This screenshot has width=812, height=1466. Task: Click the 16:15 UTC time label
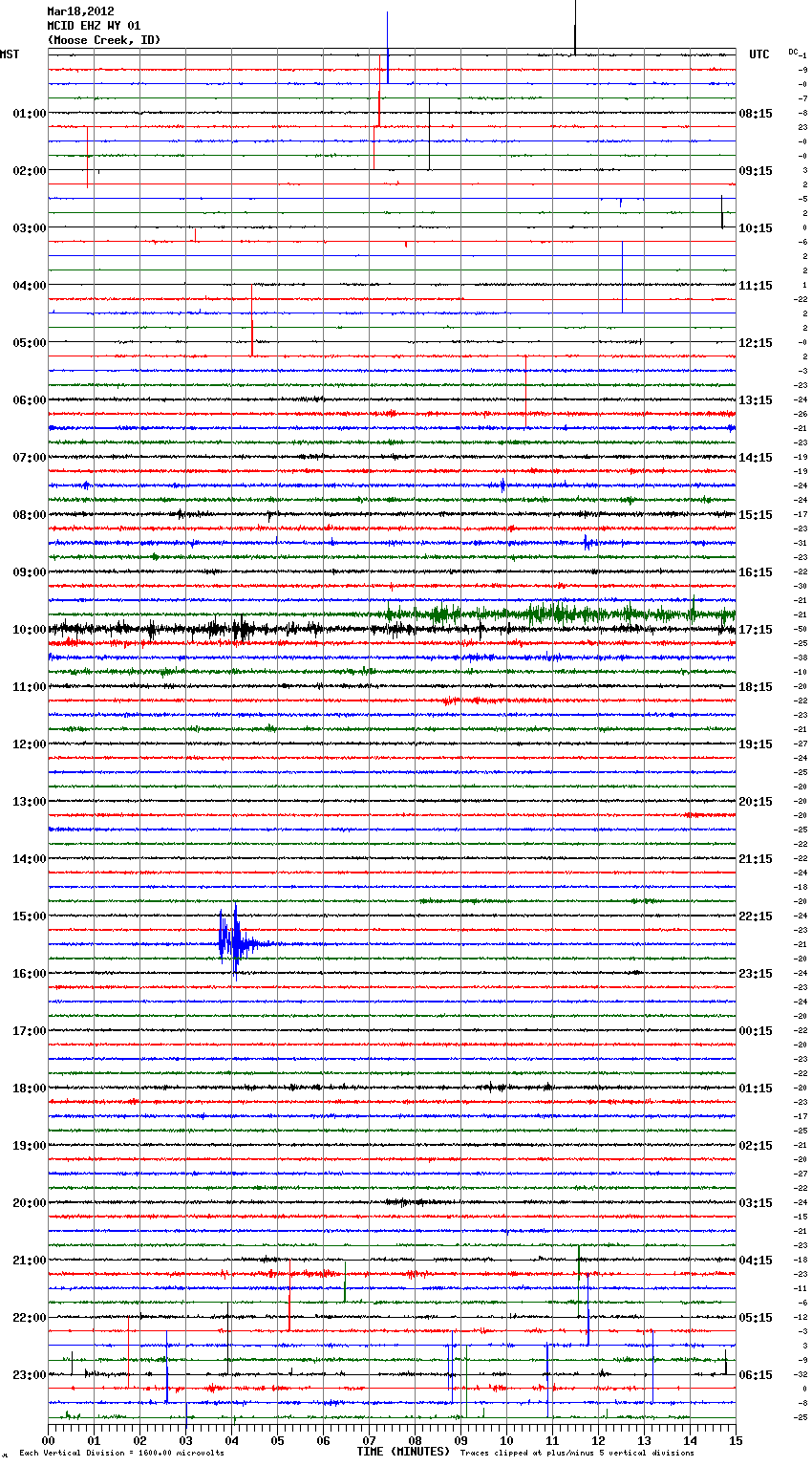click(756, 572)
